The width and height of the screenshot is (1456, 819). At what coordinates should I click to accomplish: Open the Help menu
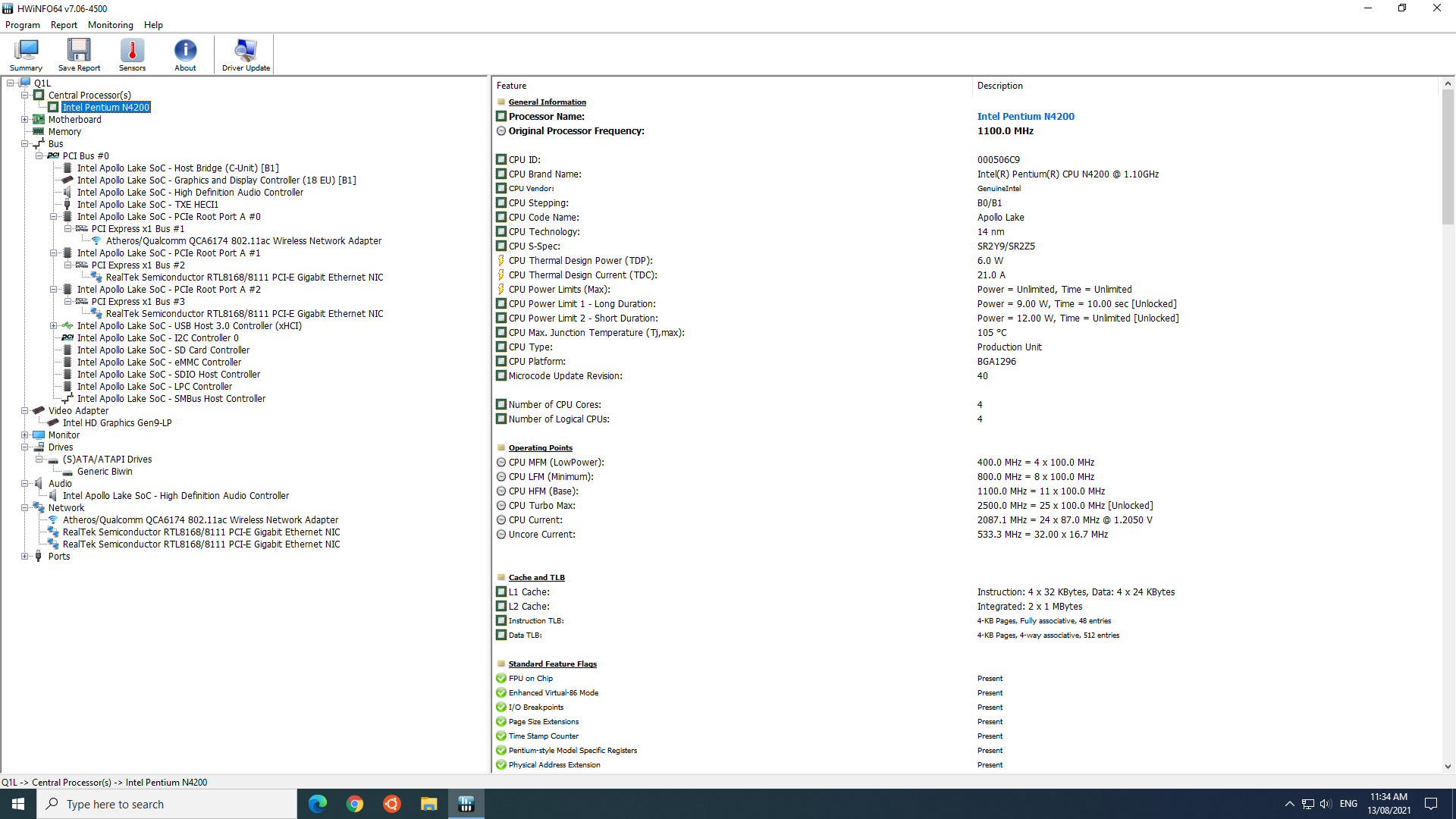153,25
